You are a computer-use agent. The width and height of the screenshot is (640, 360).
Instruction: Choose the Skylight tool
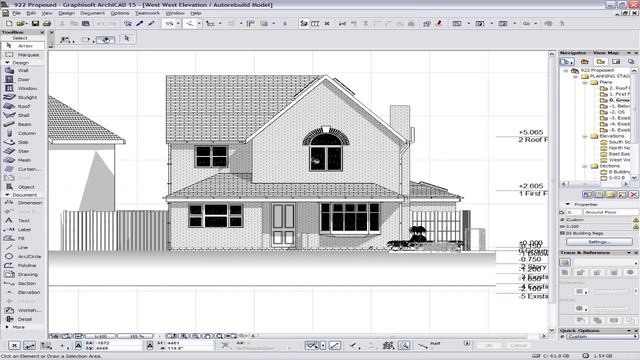(22, 98)
